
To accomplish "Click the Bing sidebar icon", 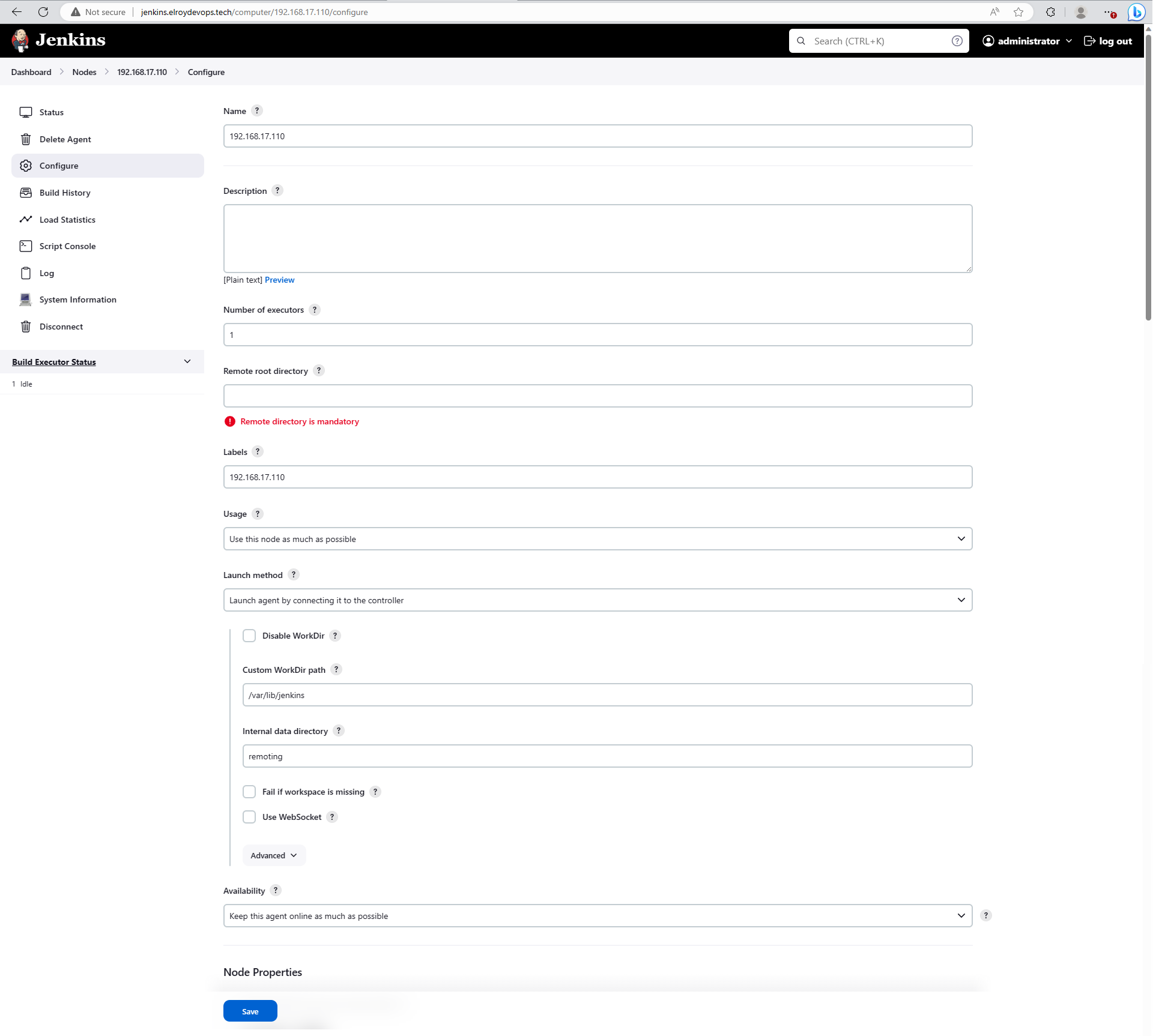I will 1136,12.
